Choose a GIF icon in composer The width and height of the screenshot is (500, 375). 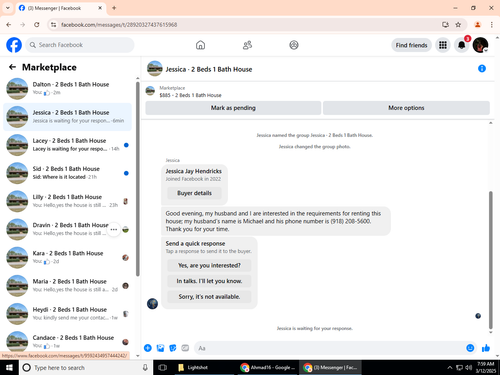tap(185, 348)
